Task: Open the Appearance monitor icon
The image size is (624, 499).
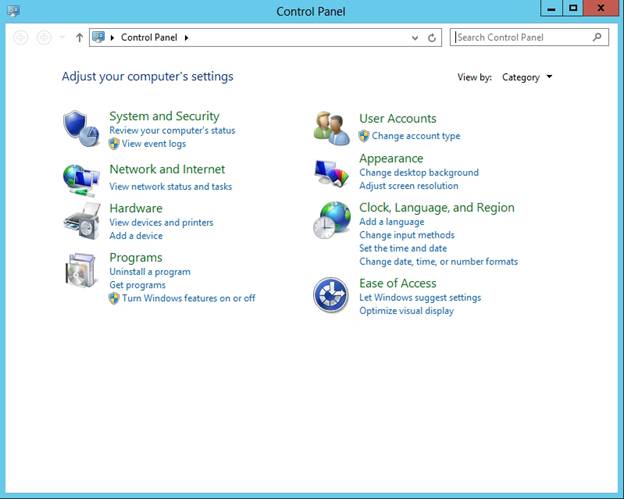Action: pyautogui.click(x=331, y=173)
